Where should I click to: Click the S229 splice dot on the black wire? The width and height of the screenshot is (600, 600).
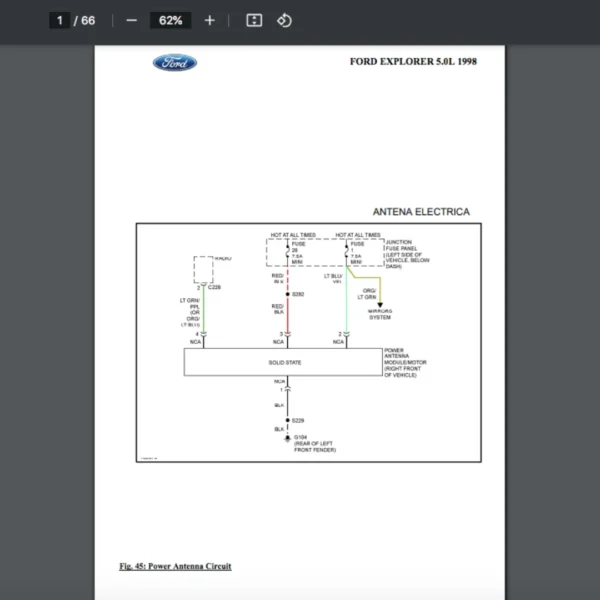[287, 420]
